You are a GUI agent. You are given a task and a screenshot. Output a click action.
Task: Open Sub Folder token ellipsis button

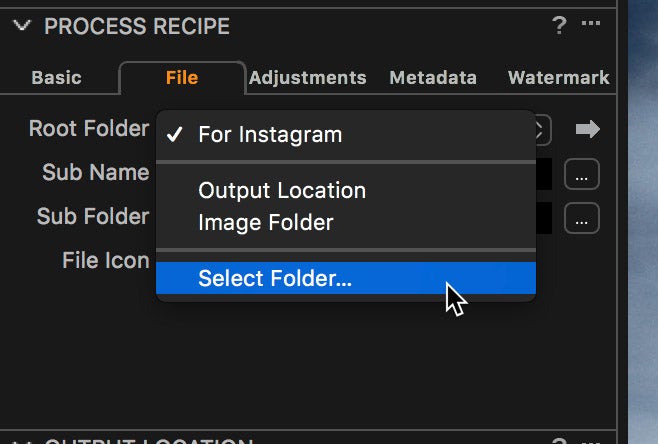click(x=582, y=218)
